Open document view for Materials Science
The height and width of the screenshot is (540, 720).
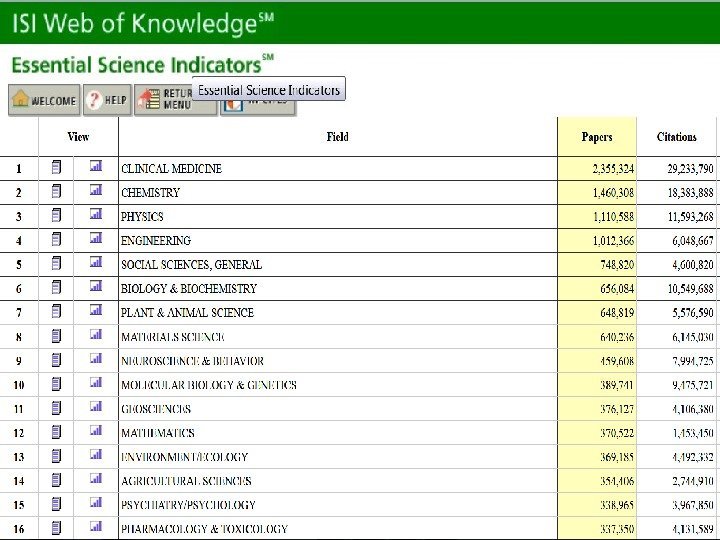tap(56, 336)
